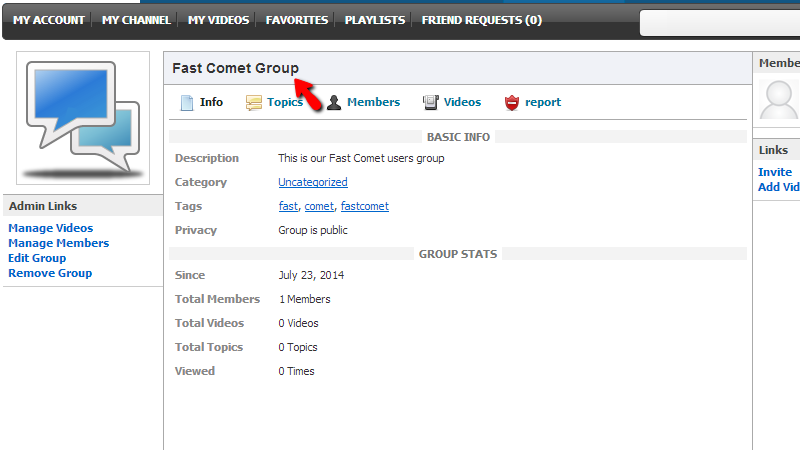The image size is (800, 450).
Task: Click the 'Total Topics' label
Action: pos(209,347)
